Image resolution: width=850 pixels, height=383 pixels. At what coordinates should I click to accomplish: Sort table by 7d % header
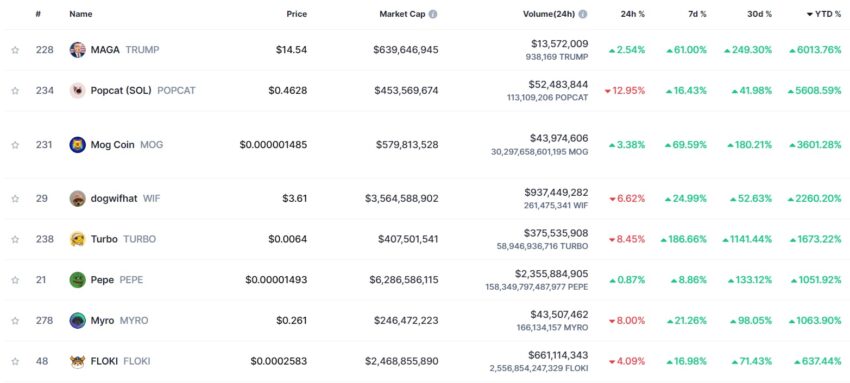[697, 15]
